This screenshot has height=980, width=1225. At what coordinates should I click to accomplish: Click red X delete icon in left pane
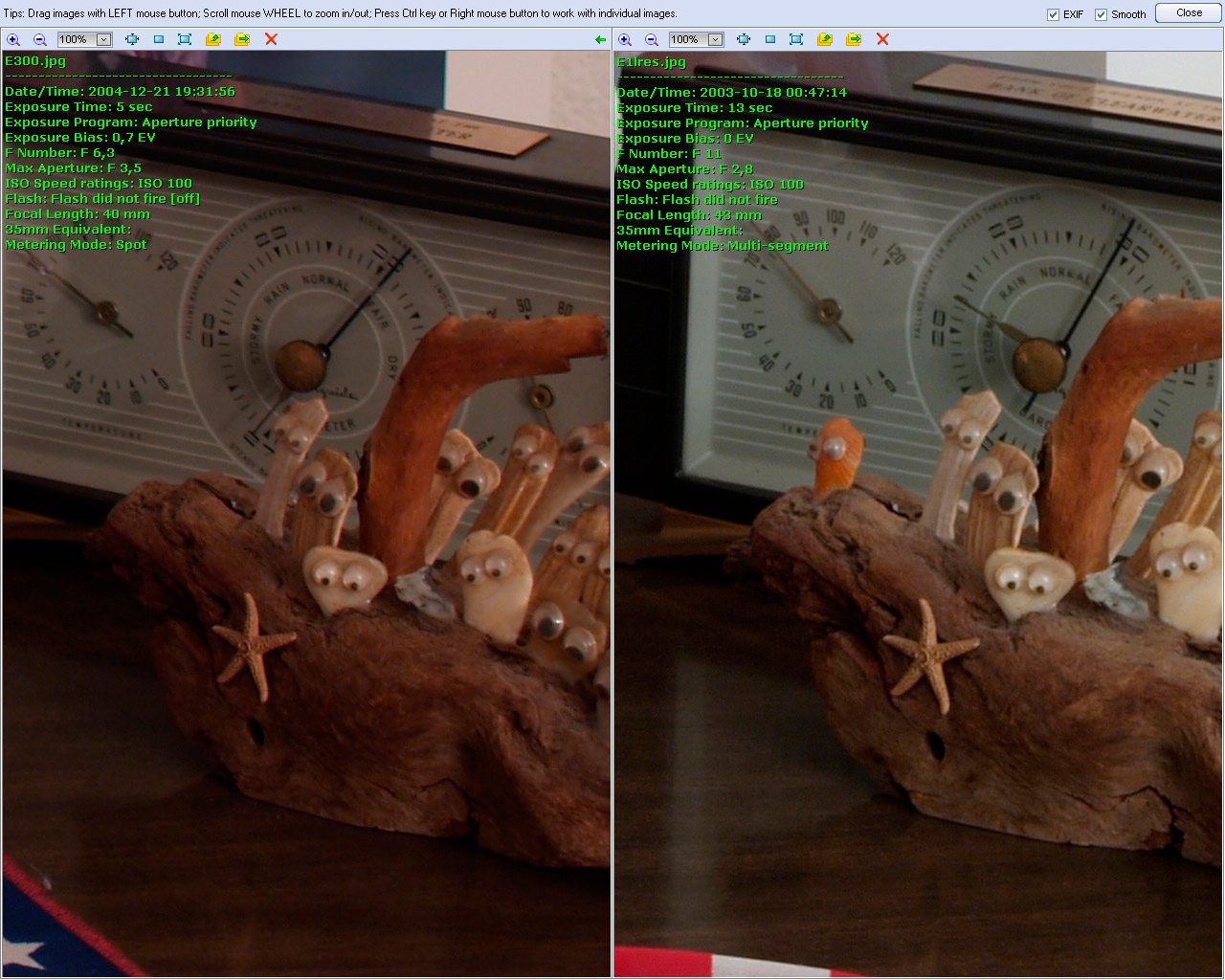point(271,39)
